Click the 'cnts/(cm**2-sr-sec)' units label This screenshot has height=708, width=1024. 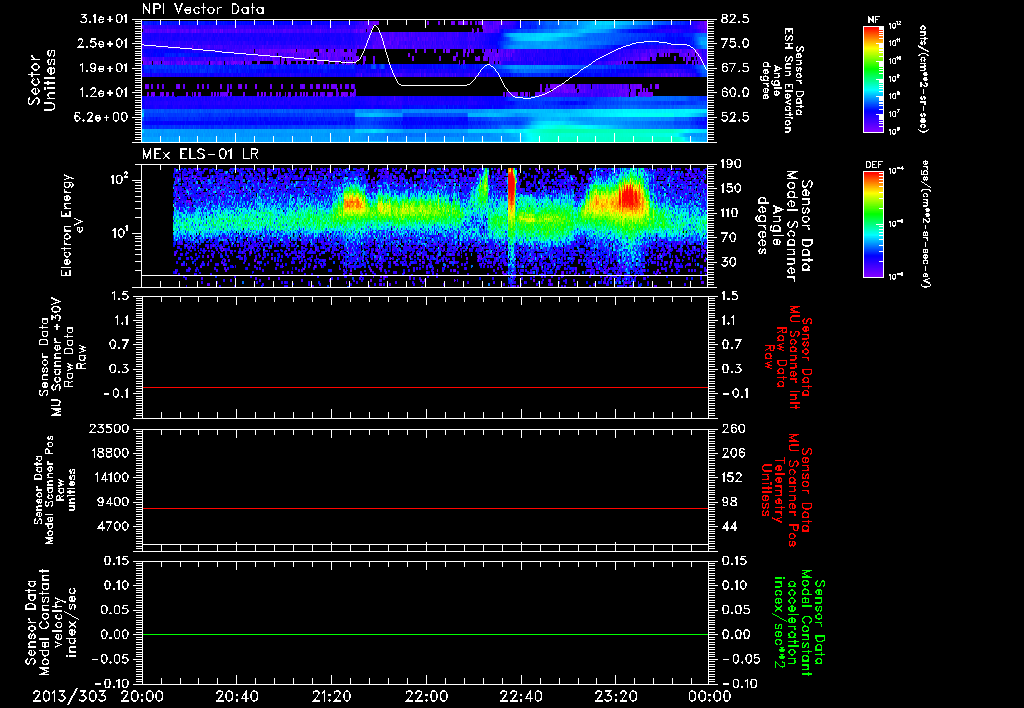click(923, 79)
